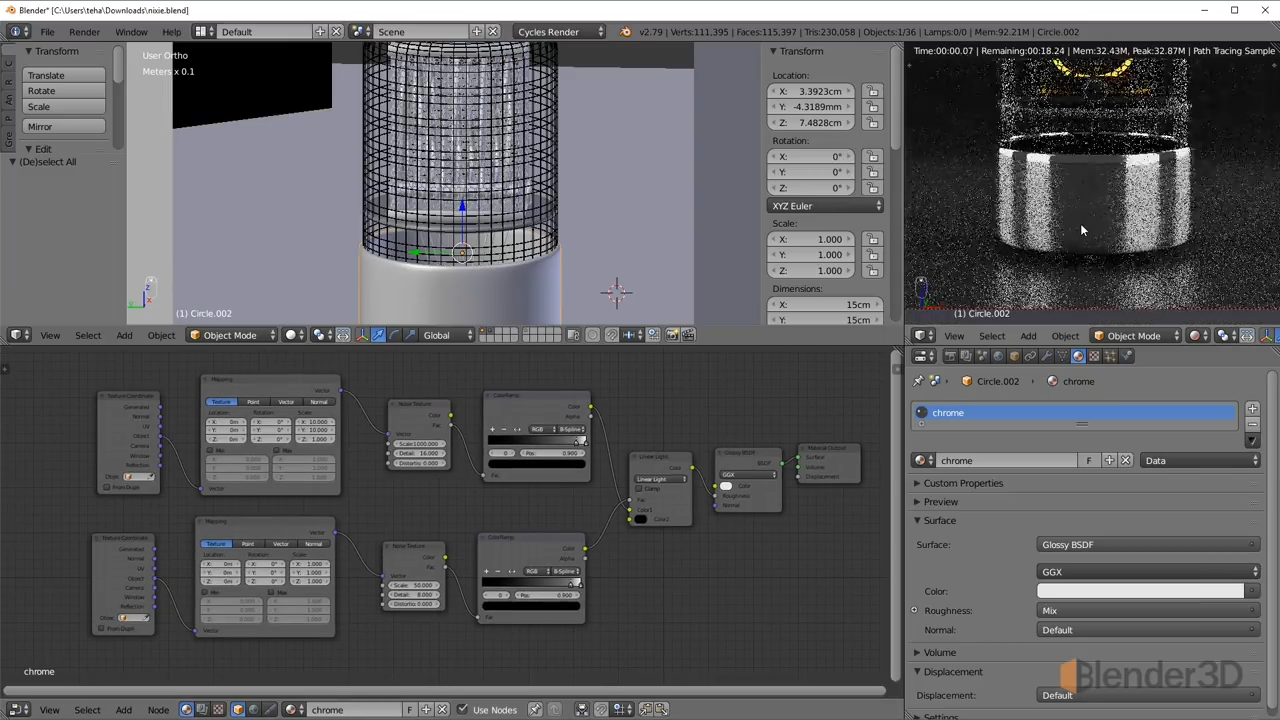Open the object properties tab
The width and height of the screenshot is (1280, 720).
pyautogui.click(x=1014, y=356)
